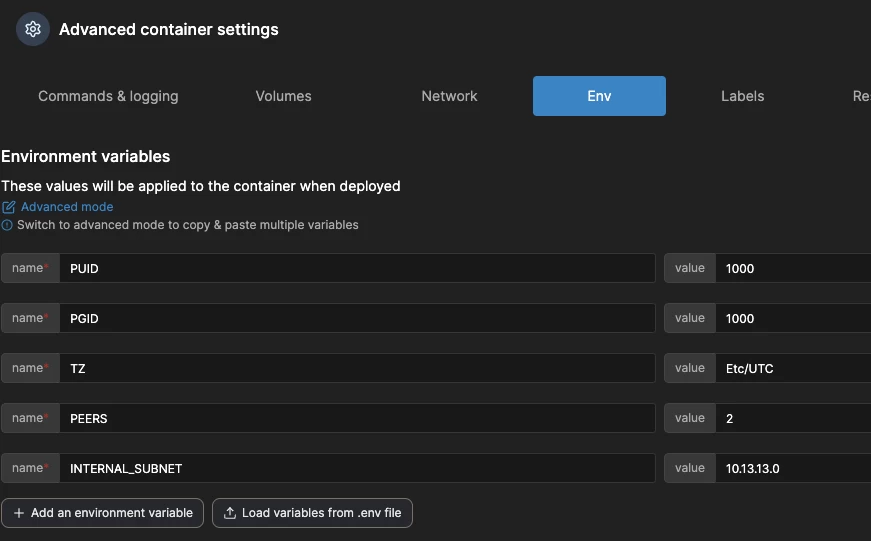This screenshot has width=871, height=541.
Task: Click the plus icon to add variable
Action: (19, 513)
